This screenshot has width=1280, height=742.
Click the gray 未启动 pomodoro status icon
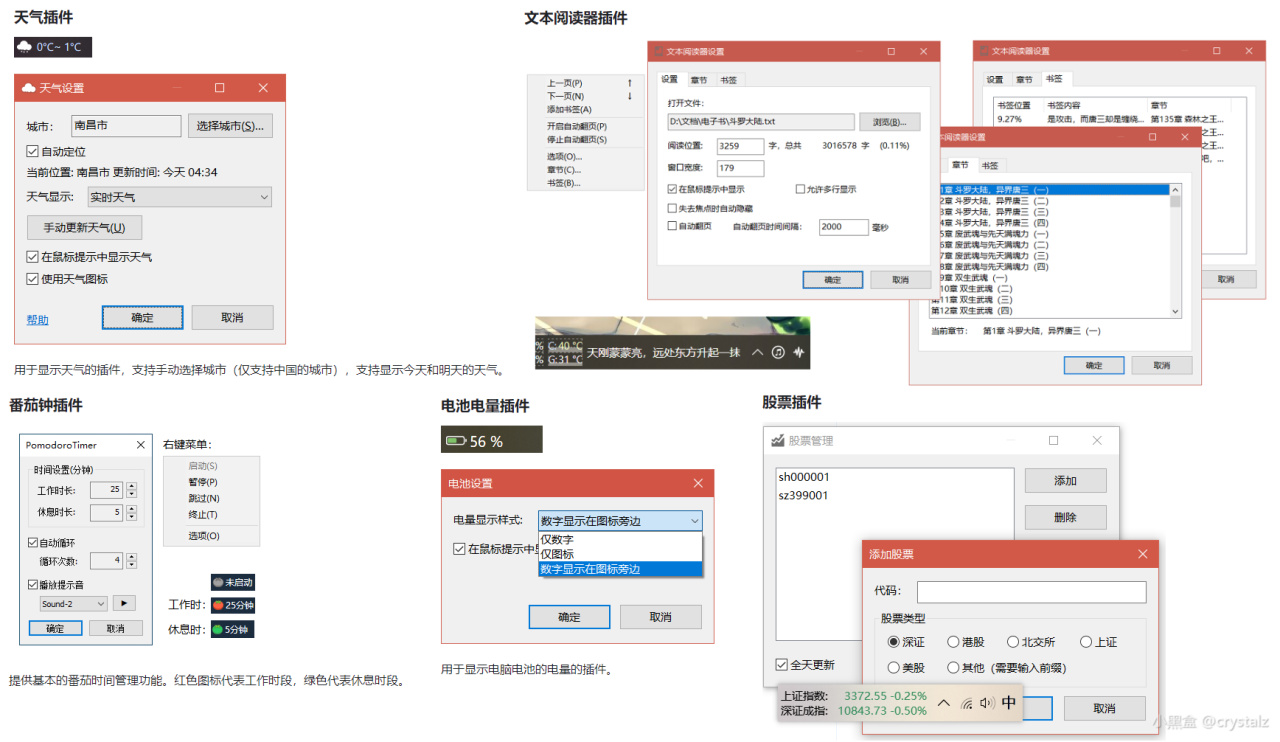coord(218,582)
